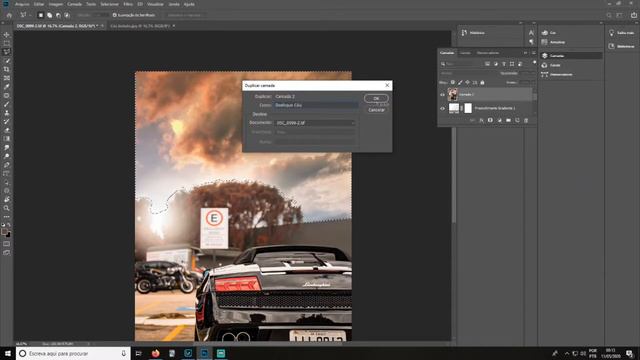Open the Layers panel options menu
Image resolution: width=640 pixels, height=360 pixels.
[533, 53]
